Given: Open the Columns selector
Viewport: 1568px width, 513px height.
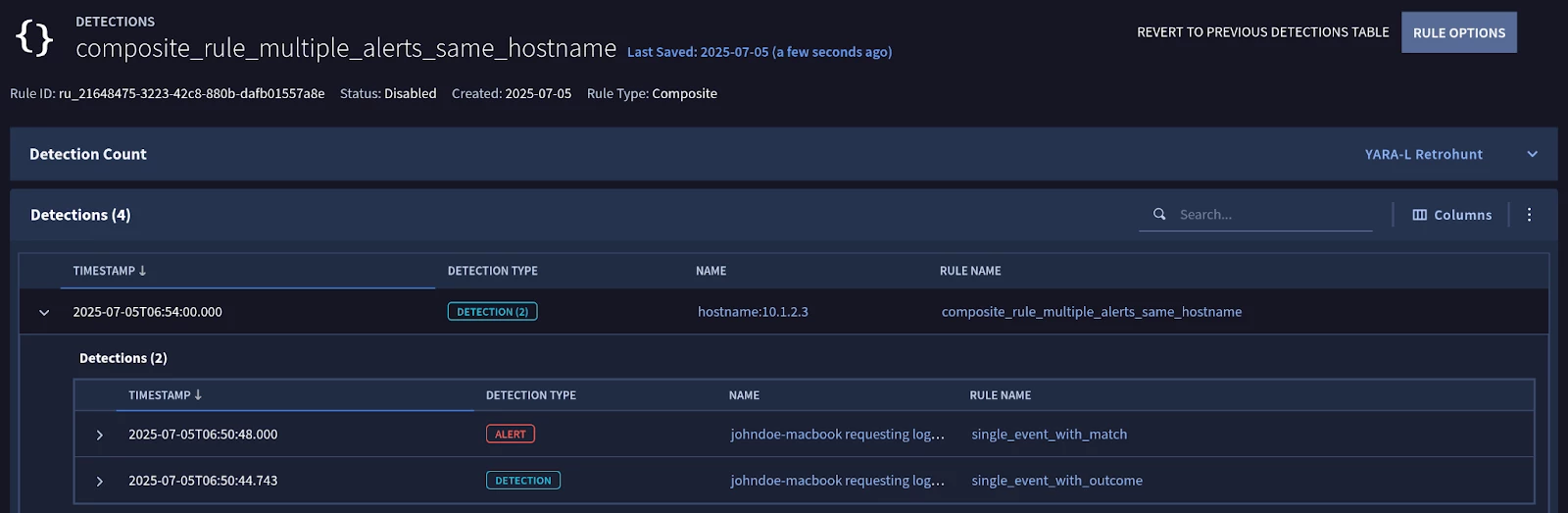Looking at the screenshot, I should 1452,215.
